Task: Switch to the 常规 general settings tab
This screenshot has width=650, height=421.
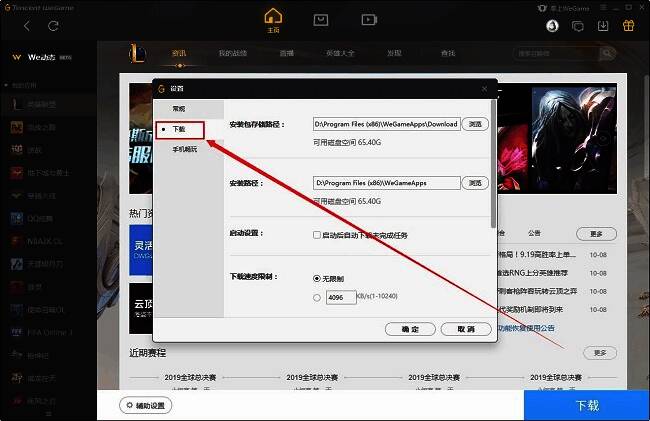Action: (179, 108)
